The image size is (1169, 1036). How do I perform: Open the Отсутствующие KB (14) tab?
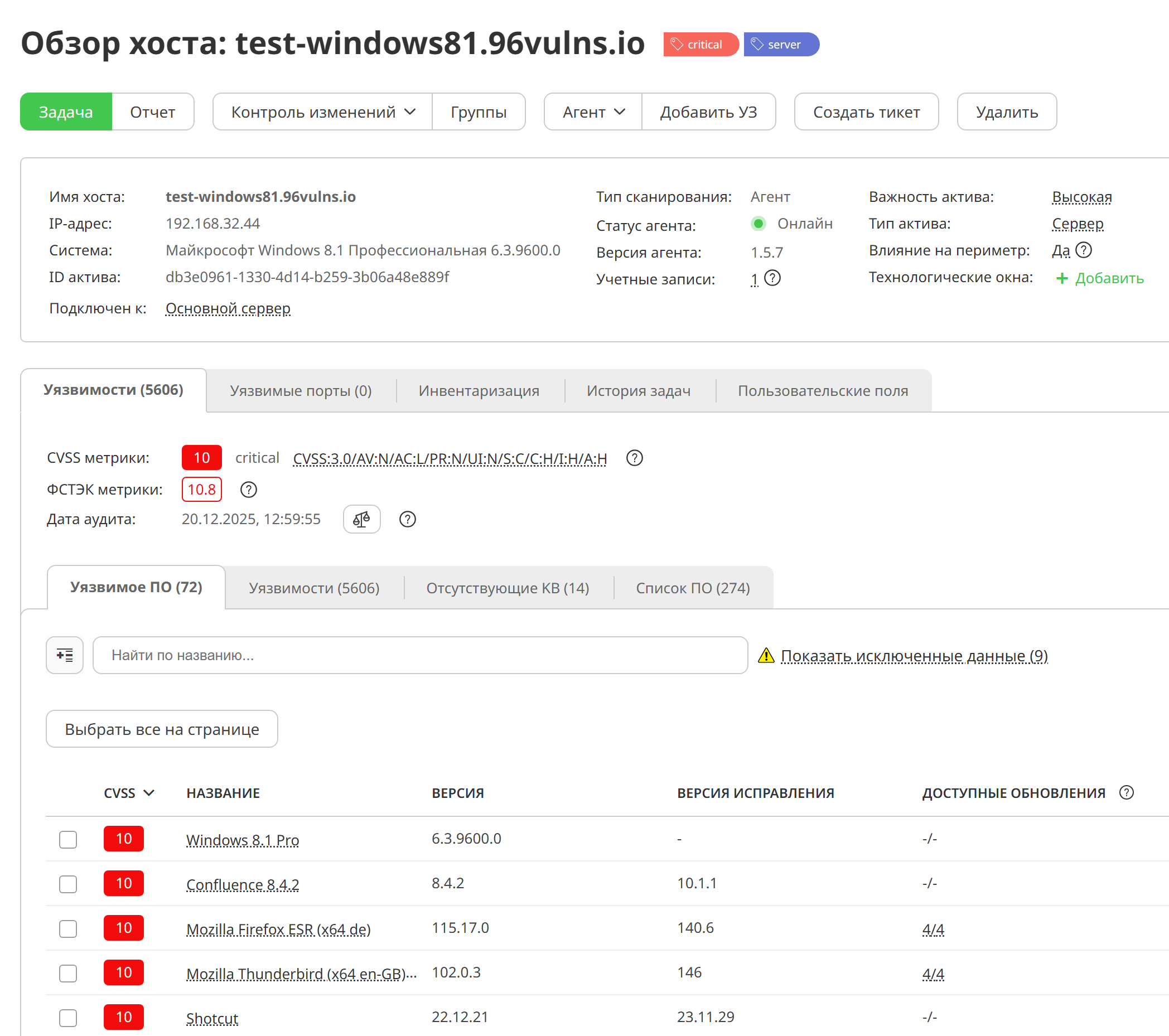(x=508, y=588)
